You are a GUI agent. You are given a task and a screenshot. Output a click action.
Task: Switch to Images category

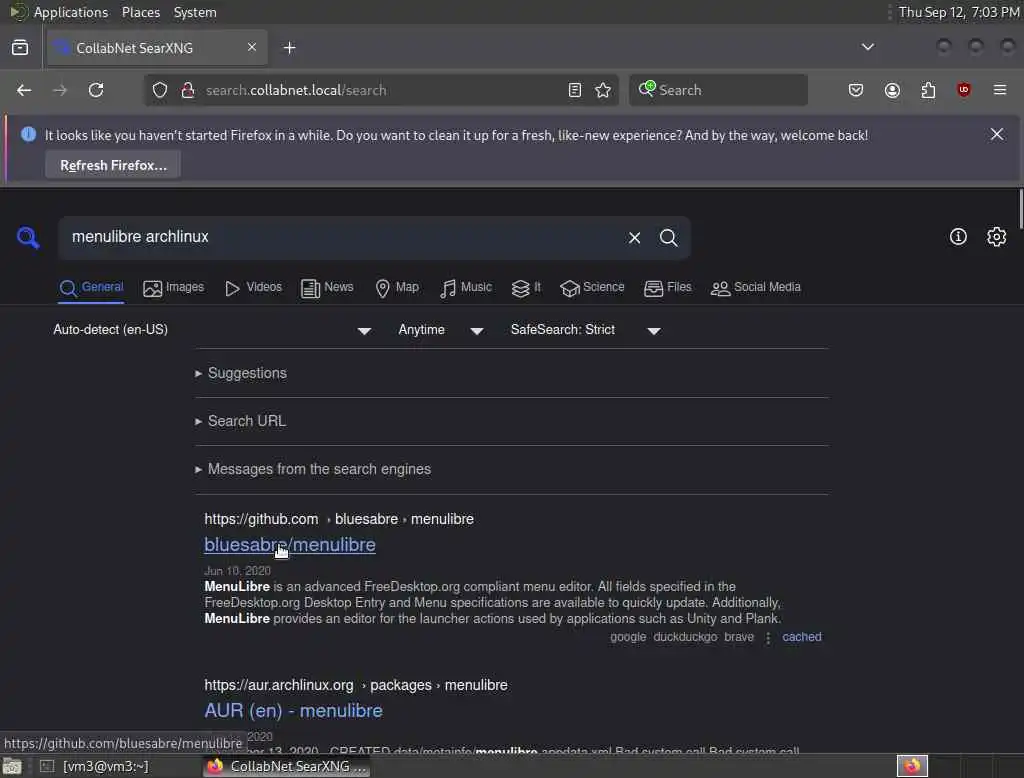[173, 288]
